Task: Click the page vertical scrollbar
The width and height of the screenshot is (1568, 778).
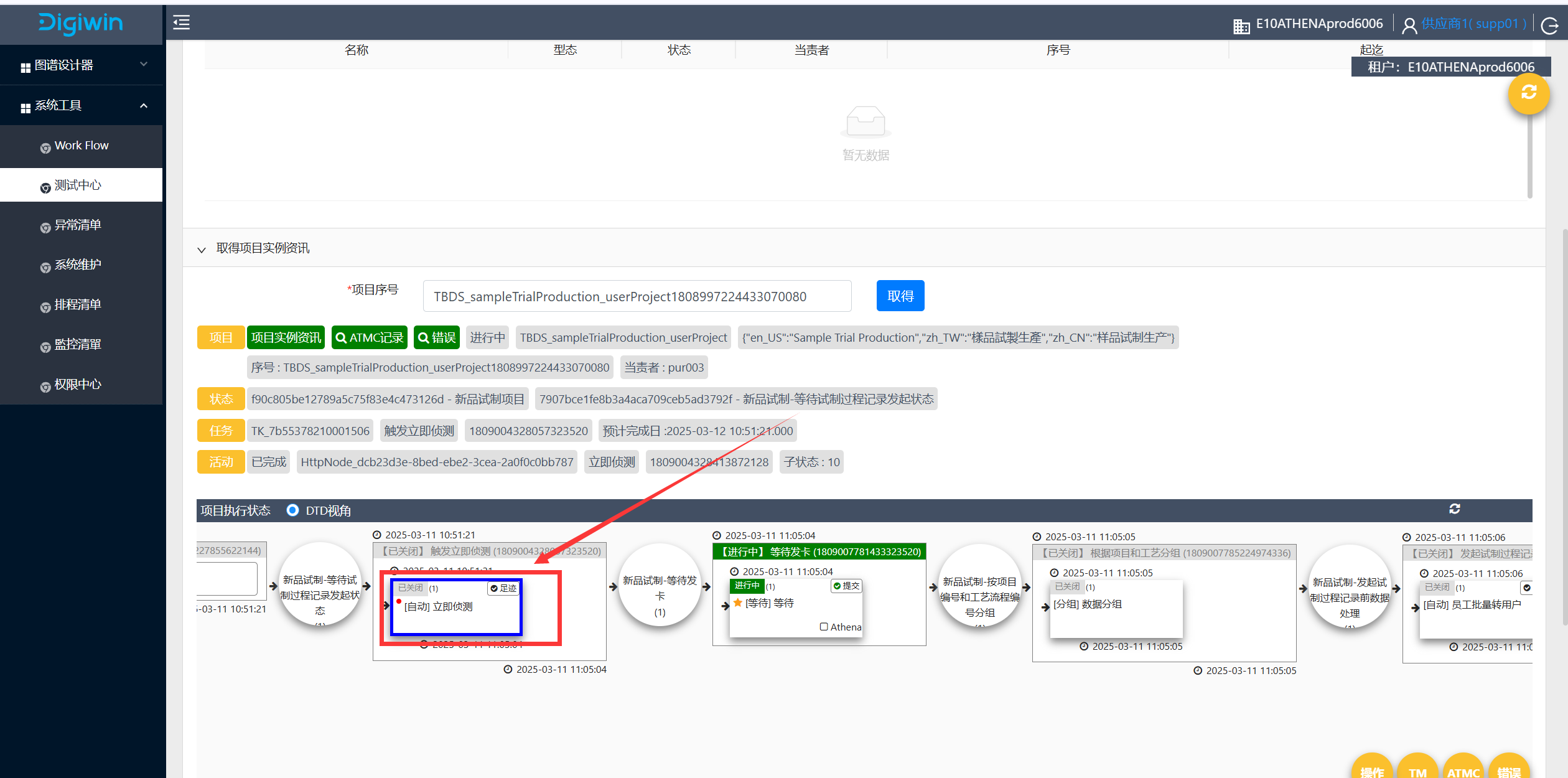Action: 1564,426
